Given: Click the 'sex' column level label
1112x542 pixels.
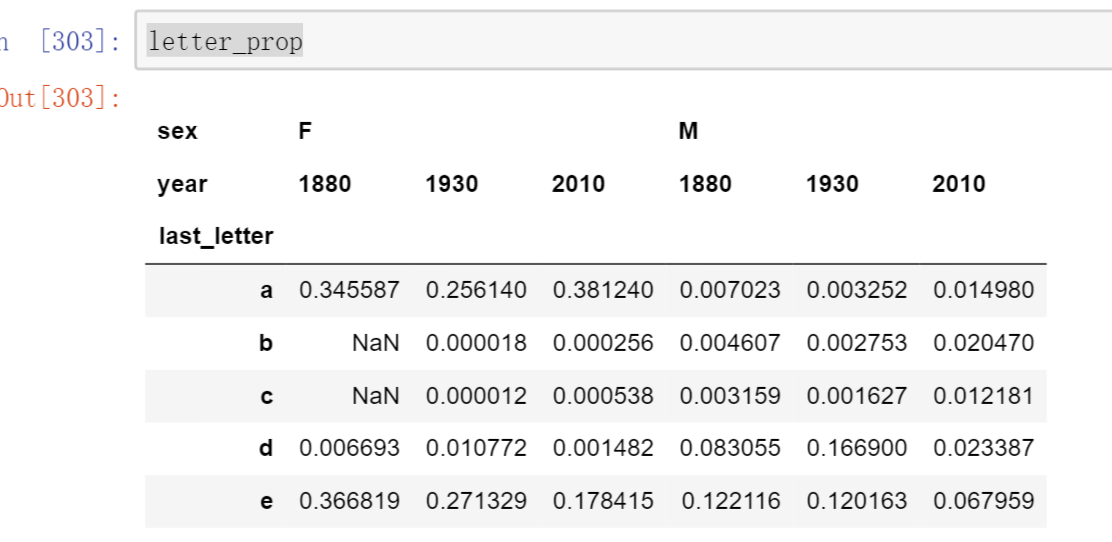Looking at the screenshot, I should pos(177,131).
